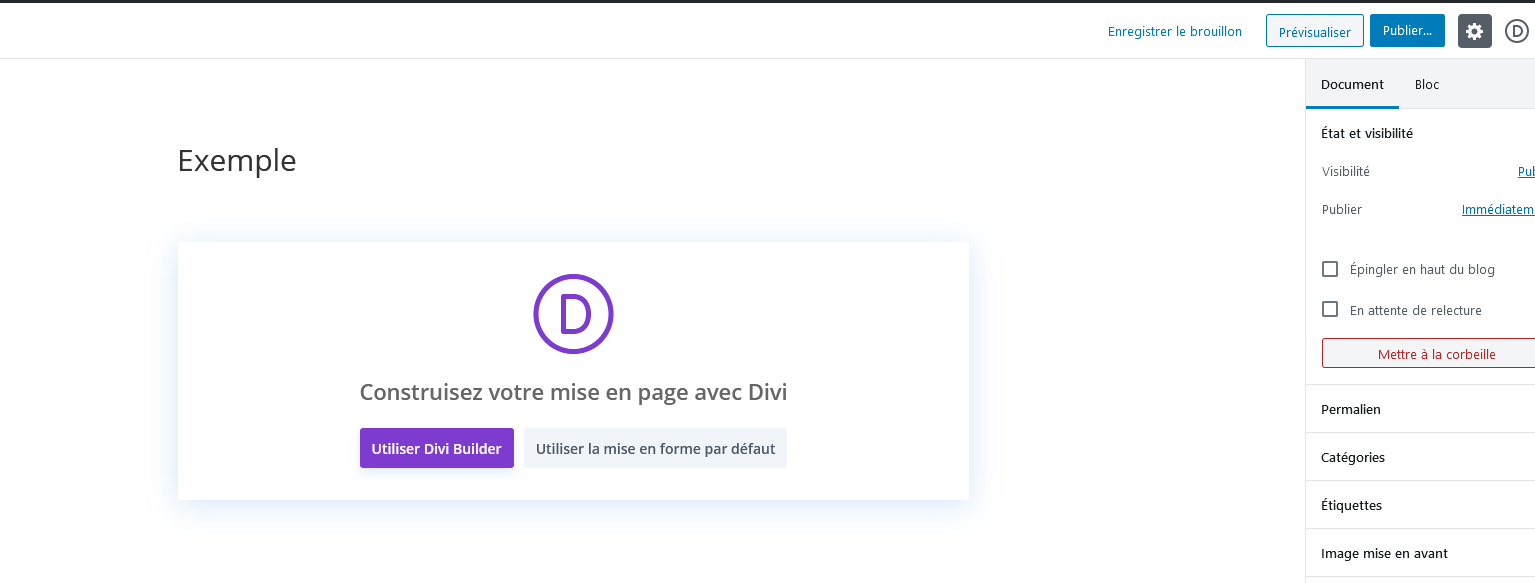1535x583 pixels.
Task: Click Enregistrer le brouillon link
Action: (x=1174, y=31)
